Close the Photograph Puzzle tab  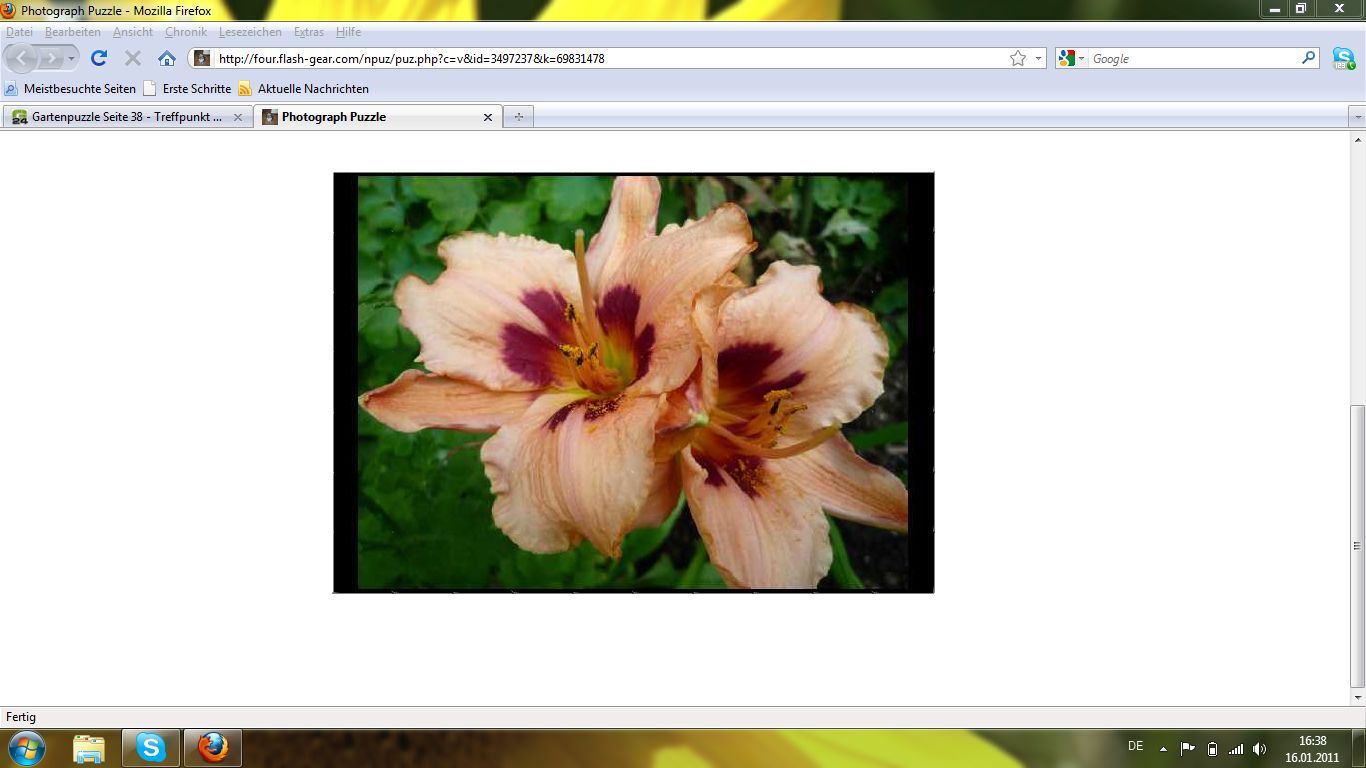[488, 117]
